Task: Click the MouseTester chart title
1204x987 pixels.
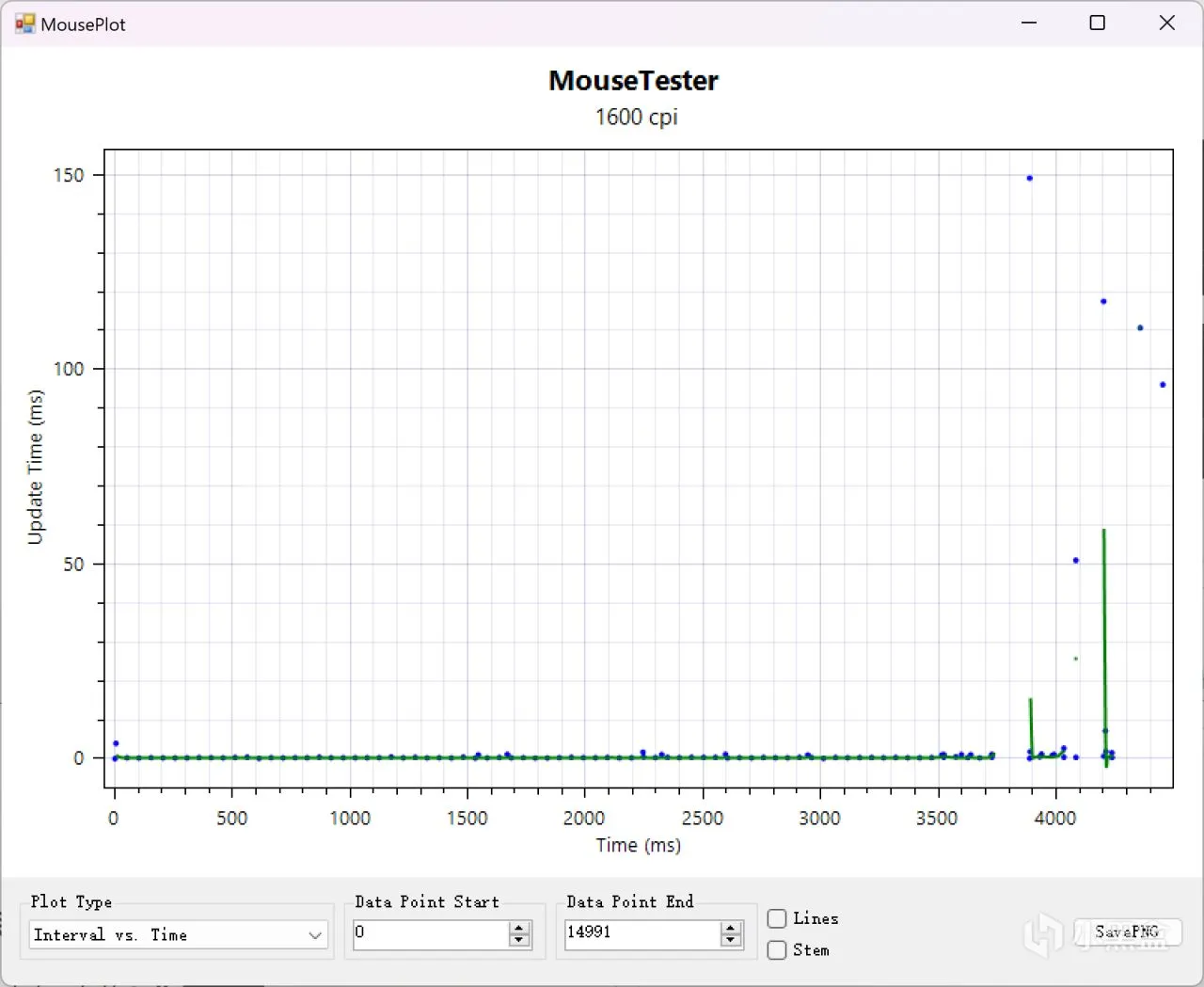Action: pyautogui.click(x=633, y=81)
